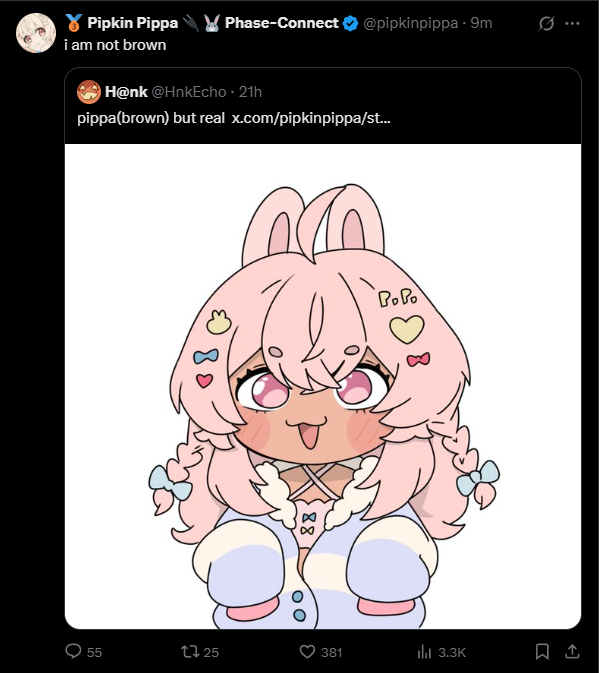This screenshot has width=599, height=673.
Task: Open the @pipkinpippa handle link
Action: (x=411, y=23)
